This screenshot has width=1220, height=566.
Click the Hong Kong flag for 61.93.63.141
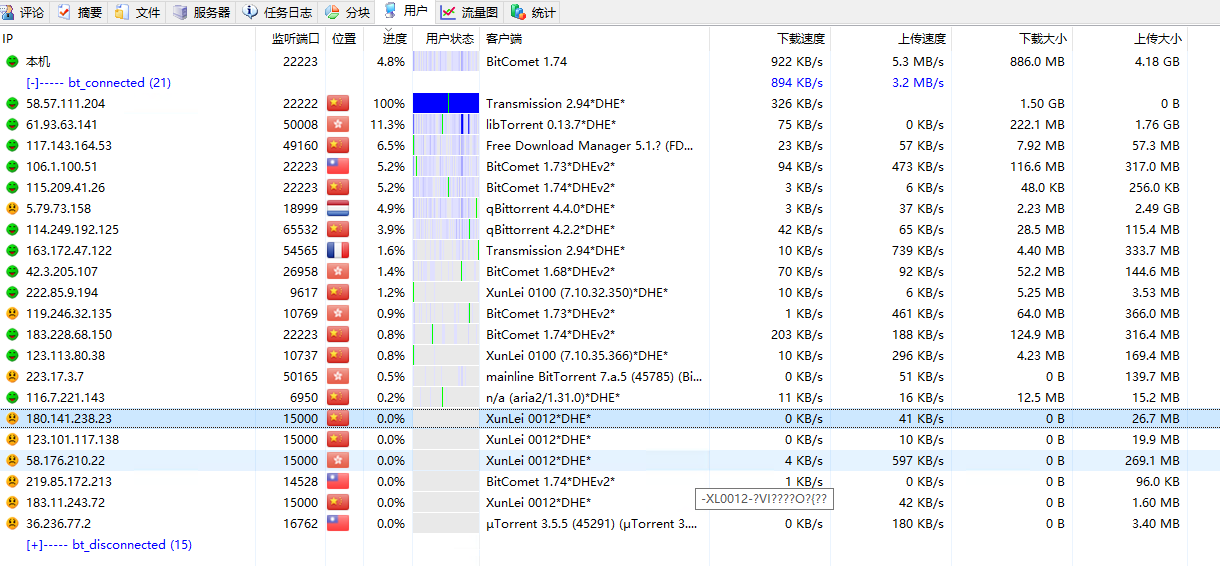[x=338, y=125]
